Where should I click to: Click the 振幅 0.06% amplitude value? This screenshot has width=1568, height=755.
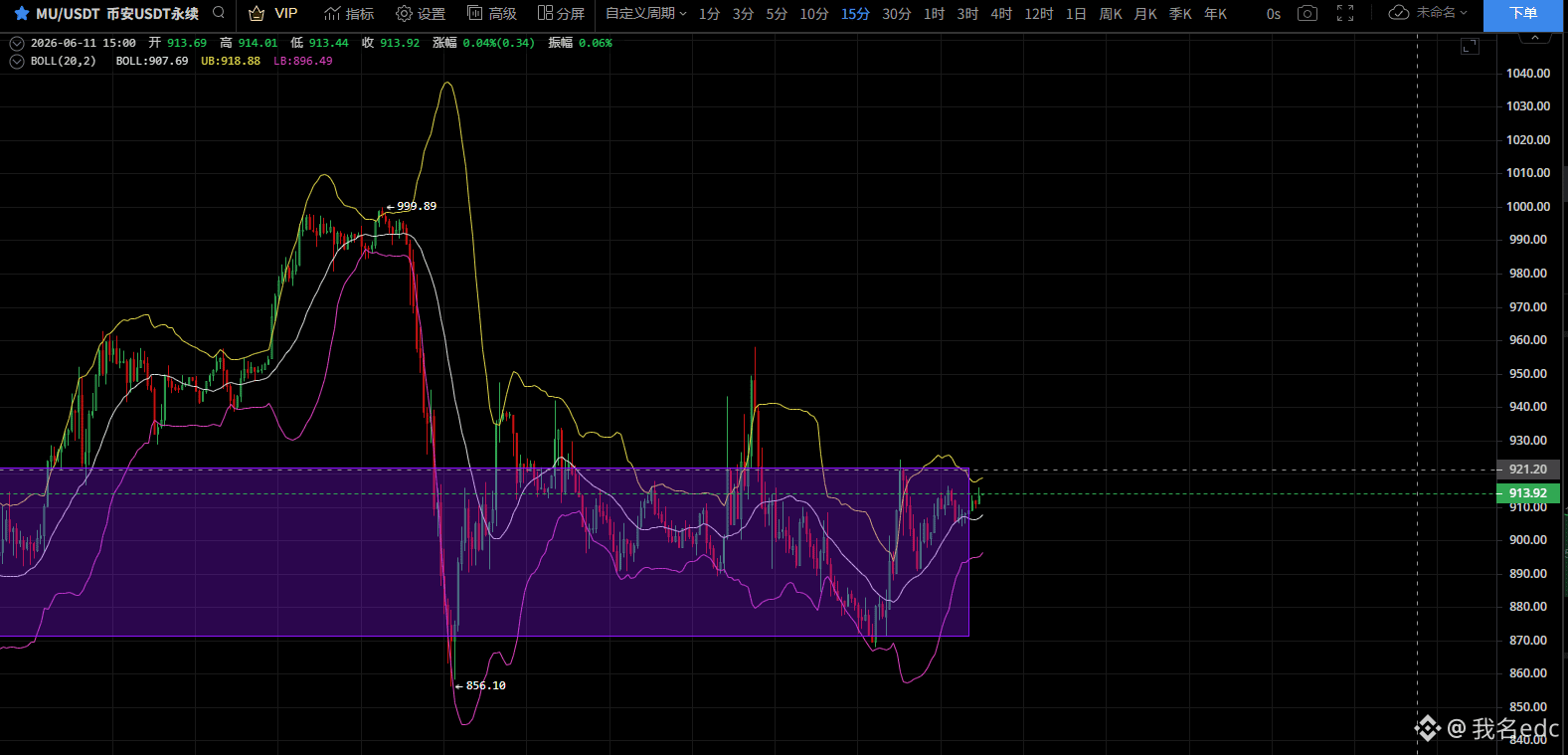pos(581,43)
